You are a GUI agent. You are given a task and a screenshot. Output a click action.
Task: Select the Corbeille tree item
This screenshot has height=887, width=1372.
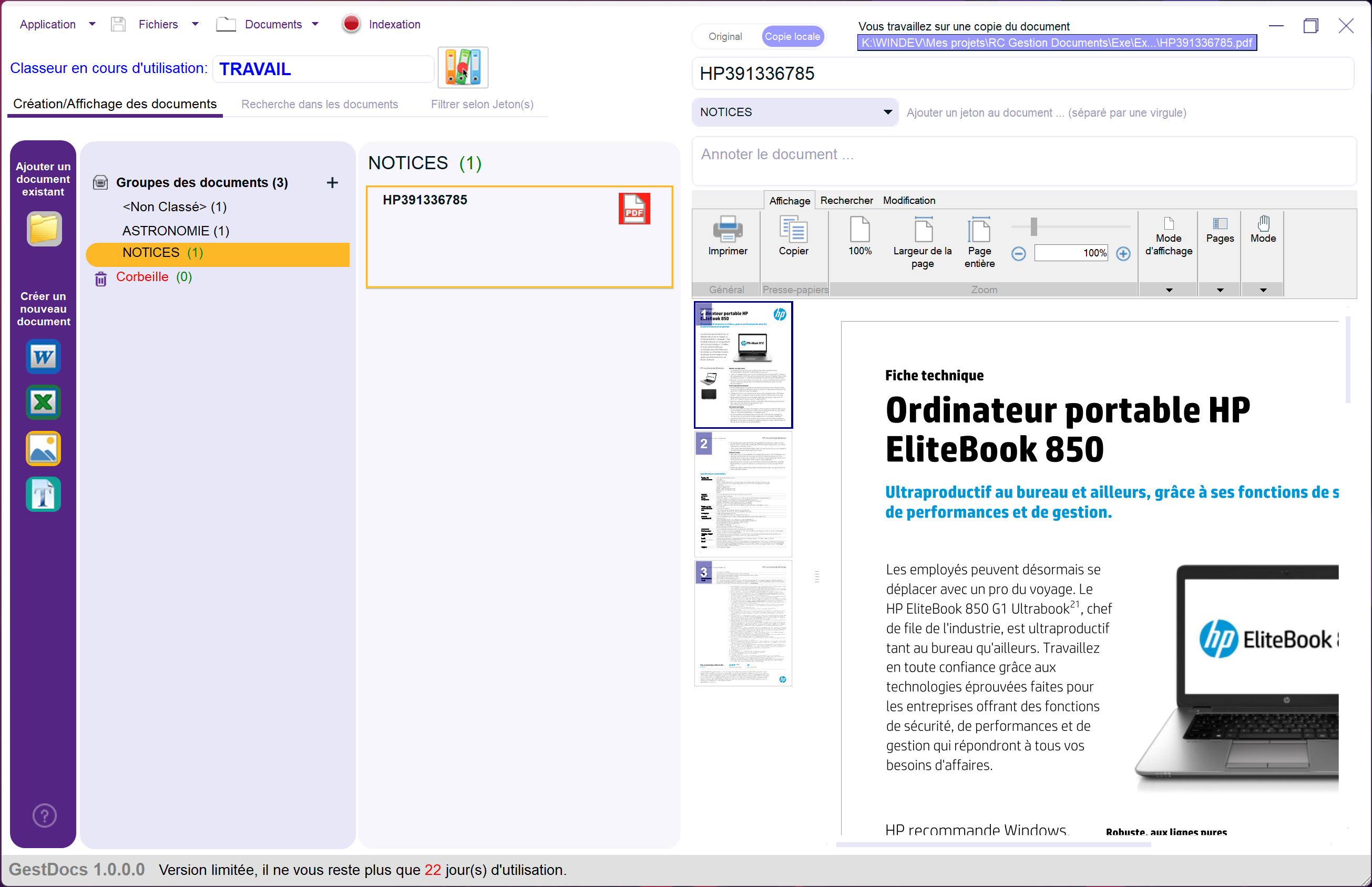(142, 276)
